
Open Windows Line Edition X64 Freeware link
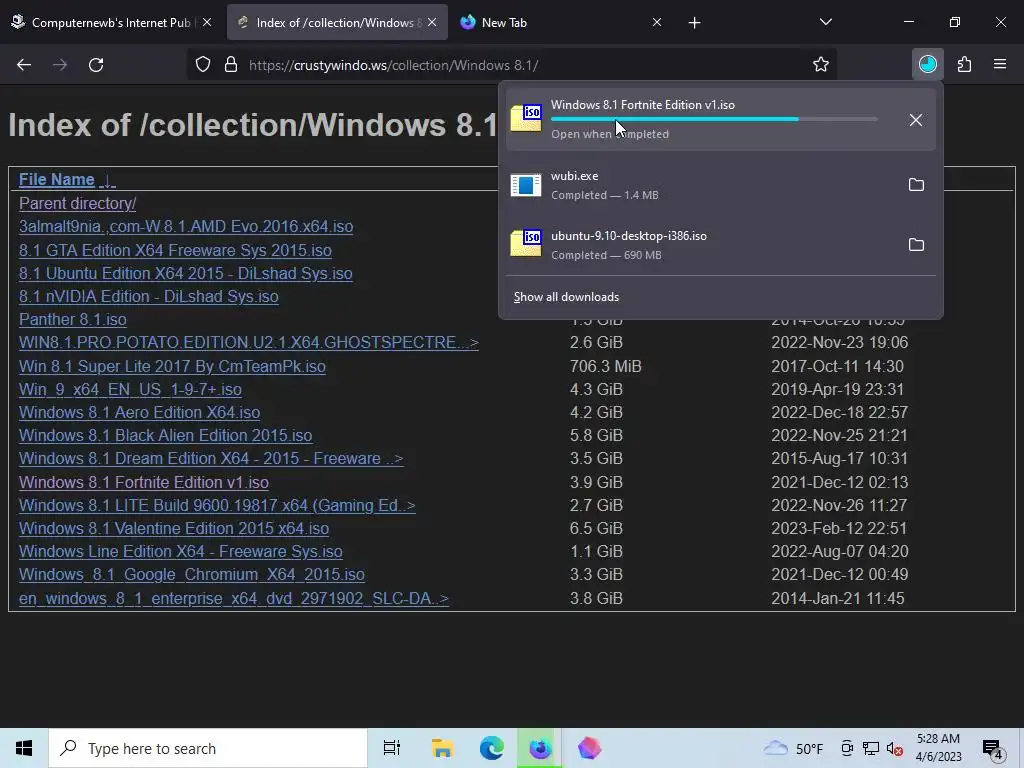point(181,551)
